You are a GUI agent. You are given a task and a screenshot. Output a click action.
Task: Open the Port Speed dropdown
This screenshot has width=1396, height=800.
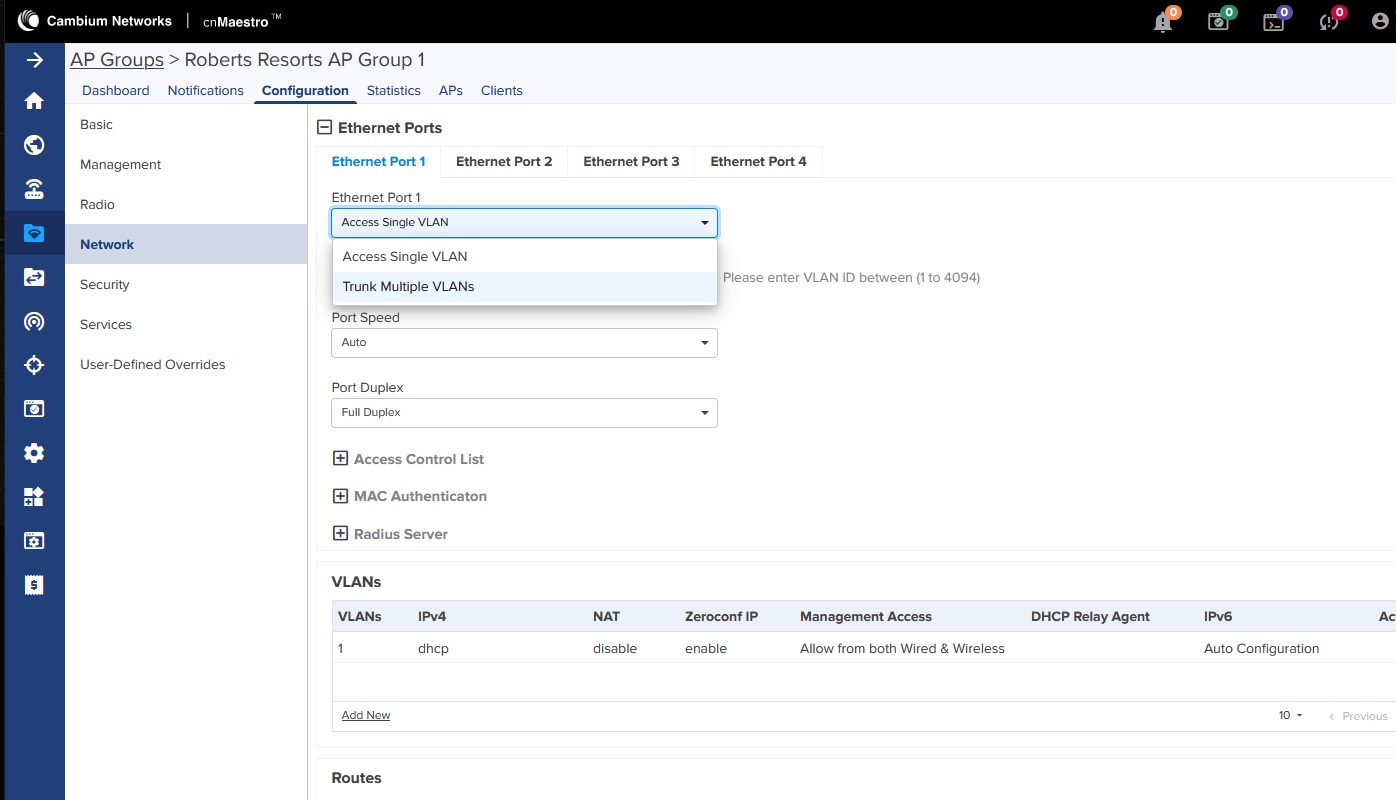tap(524, 343)
